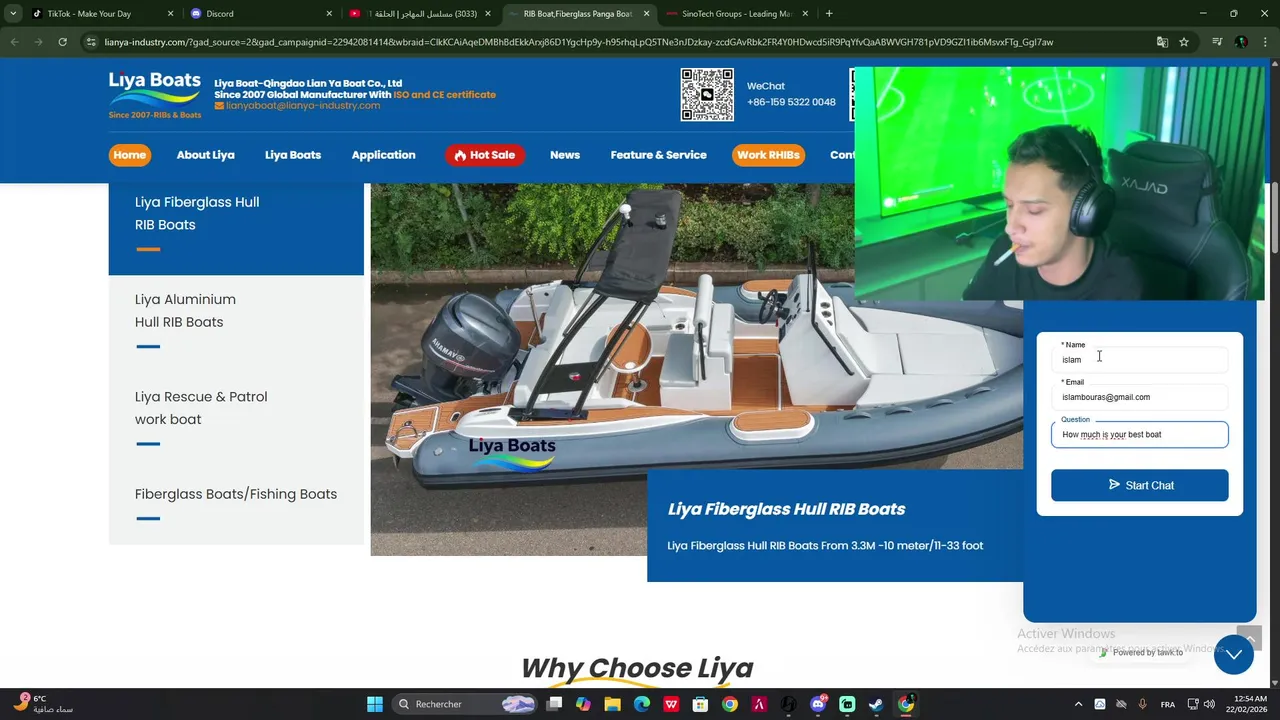
Task: Open the Application menu item
Action: (383, 155)
